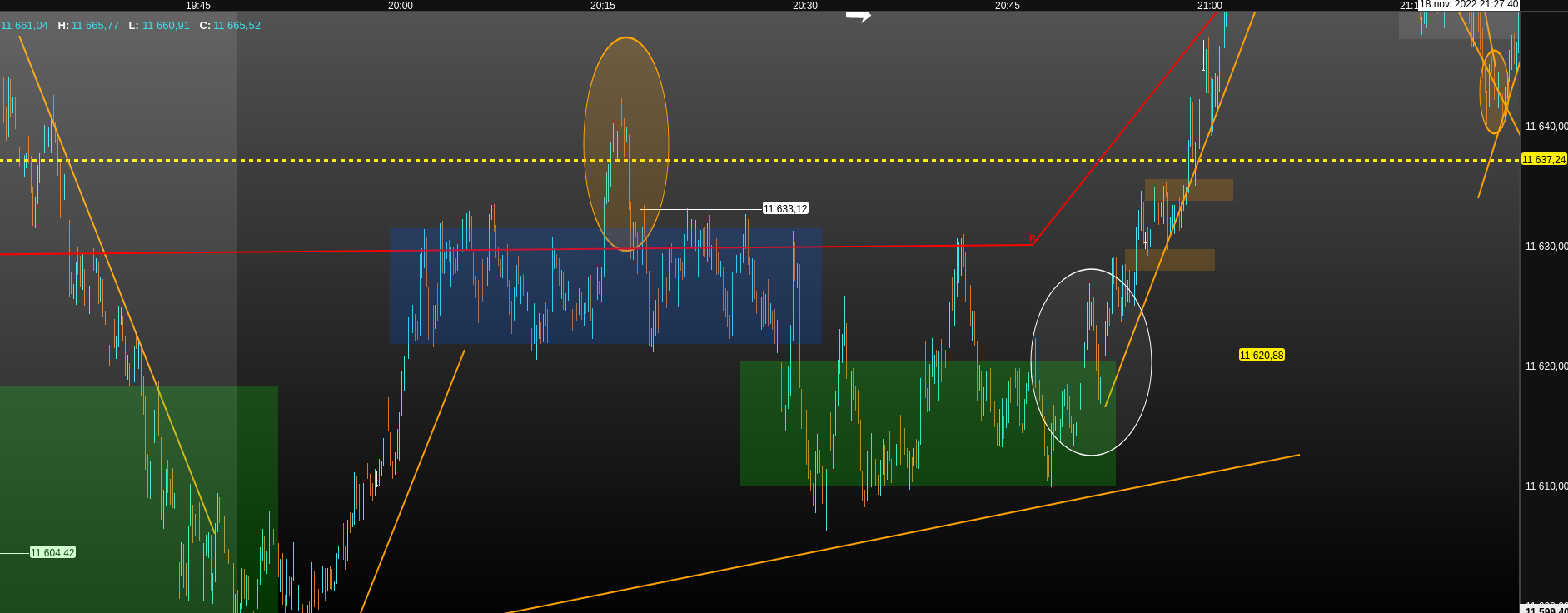The width and height of the screenshot is (1568, 613).
Task: Click the 21:00 time axis label
Action: [x=1210, y=6]
